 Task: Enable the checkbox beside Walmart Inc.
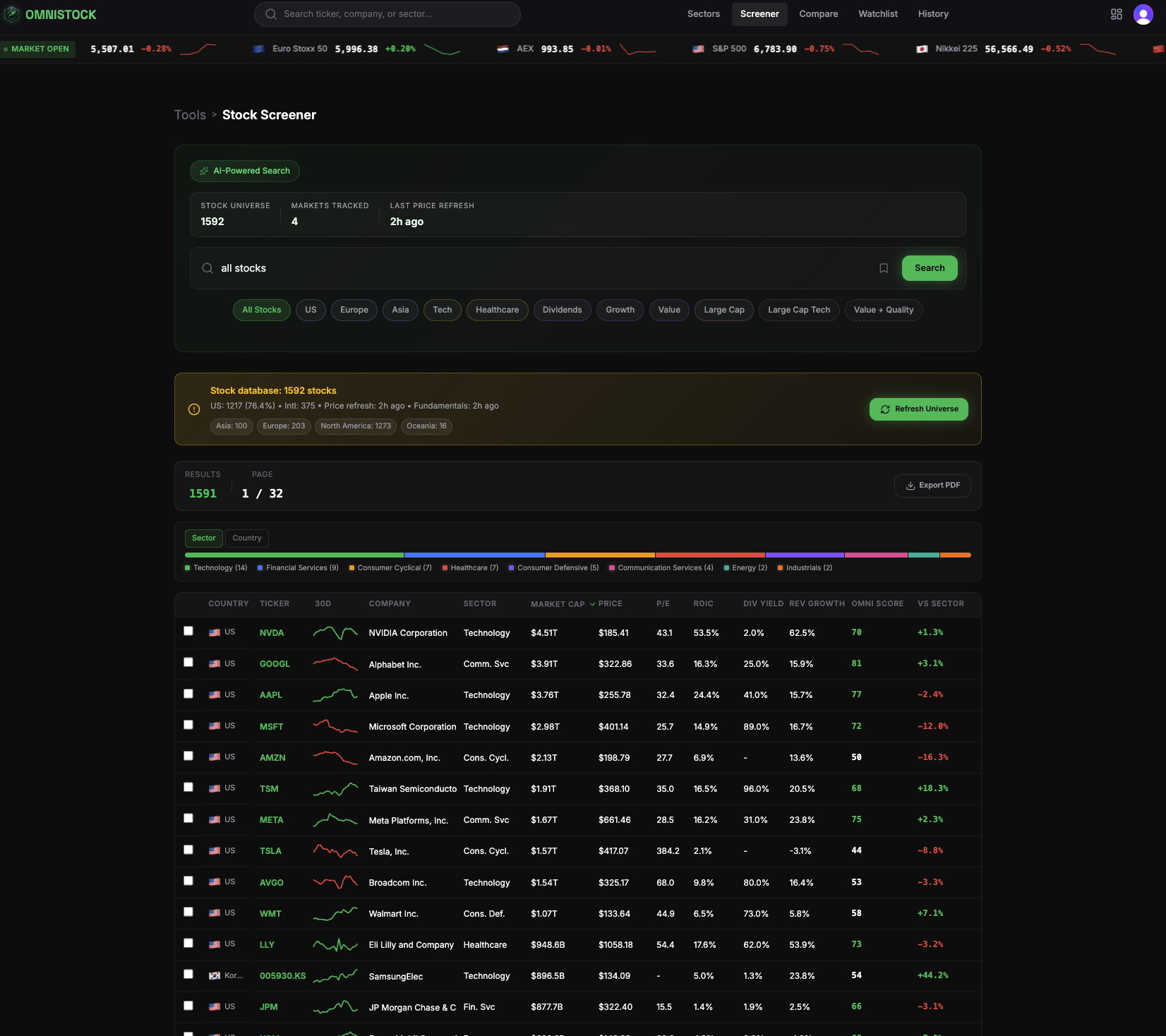(x=188, y=911)
